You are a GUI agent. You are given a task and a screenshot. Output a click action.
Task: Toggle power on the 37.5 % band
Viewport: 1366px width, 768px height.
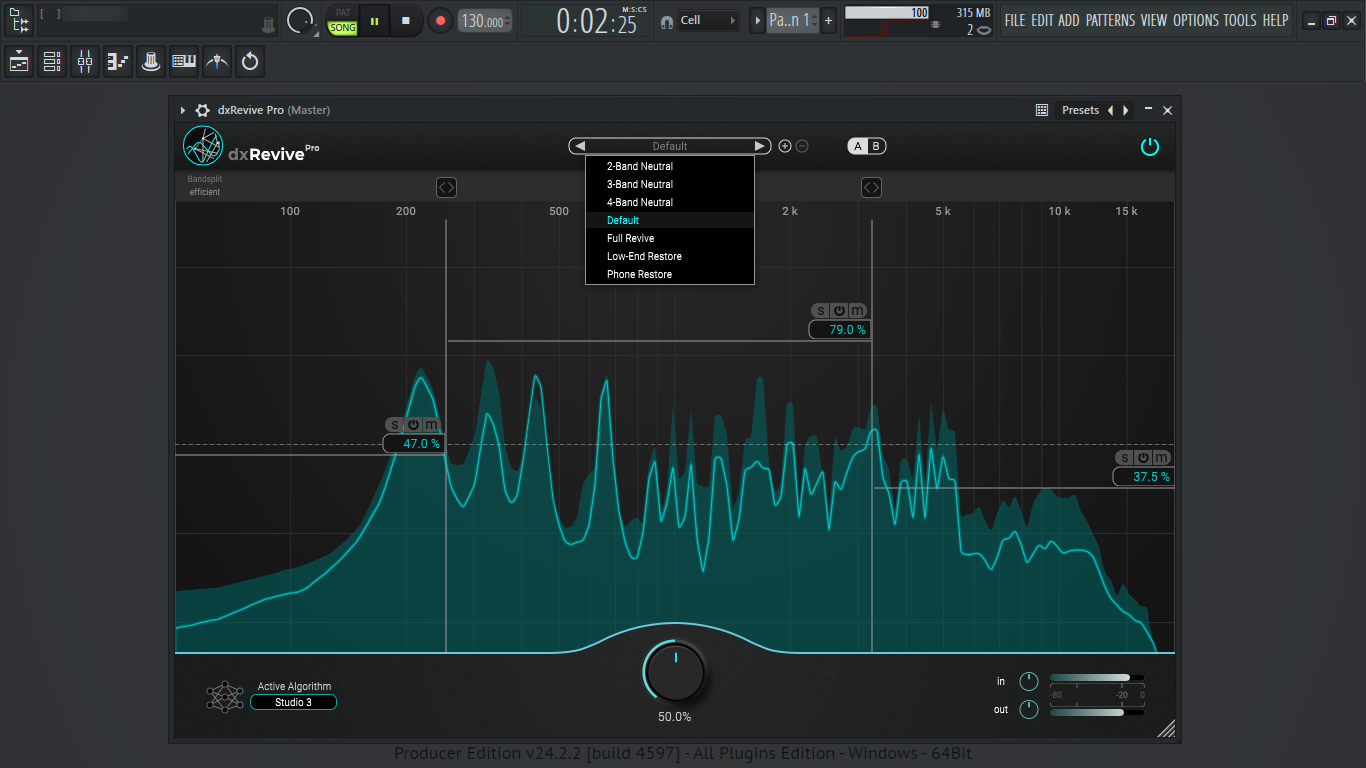tap(1143, 458)
